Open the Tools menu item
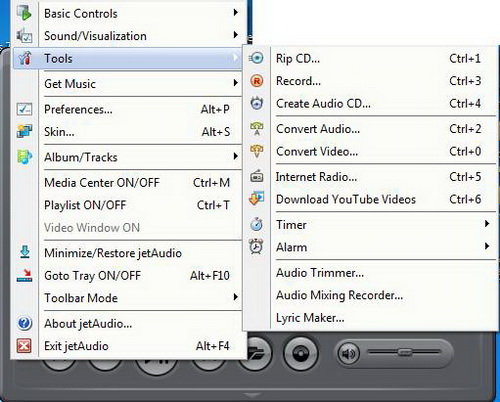 pyautogui.click(x=128, y=58)
